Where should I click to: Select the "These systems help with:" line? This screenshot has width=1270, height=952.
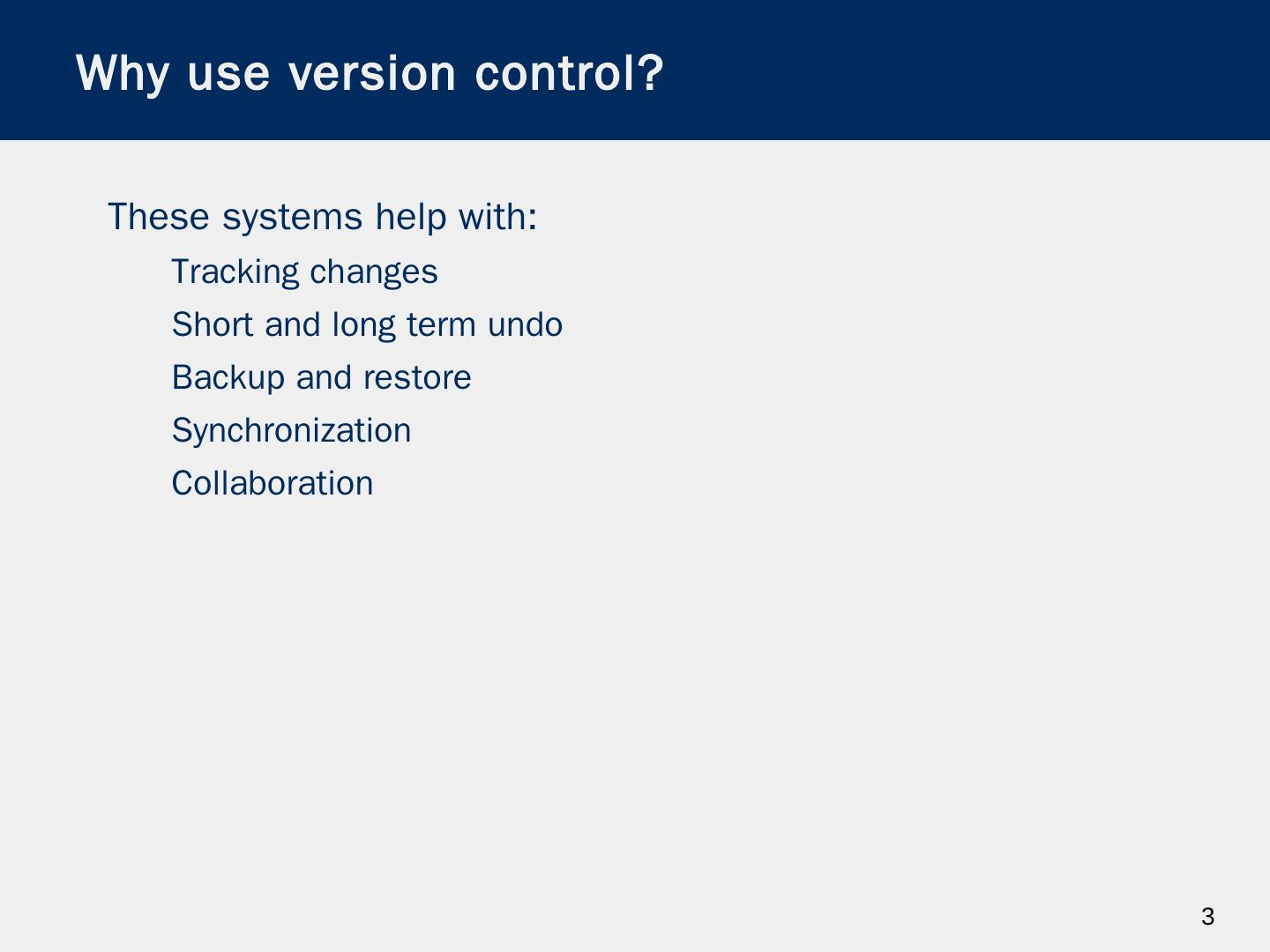322,217
